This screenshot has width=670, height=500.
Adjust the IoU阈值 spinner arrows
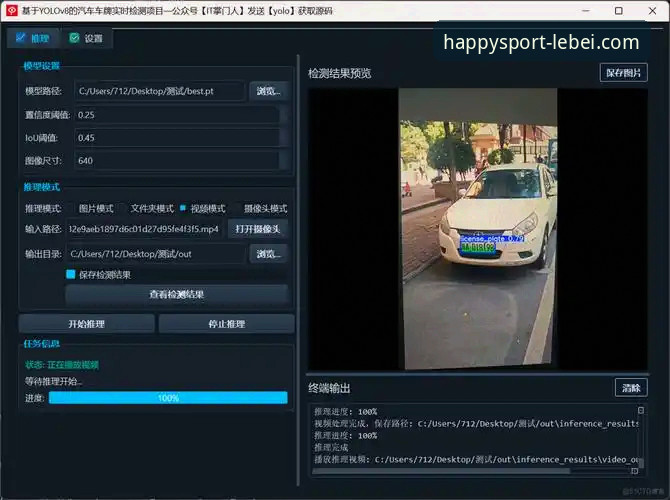point(283,138)
